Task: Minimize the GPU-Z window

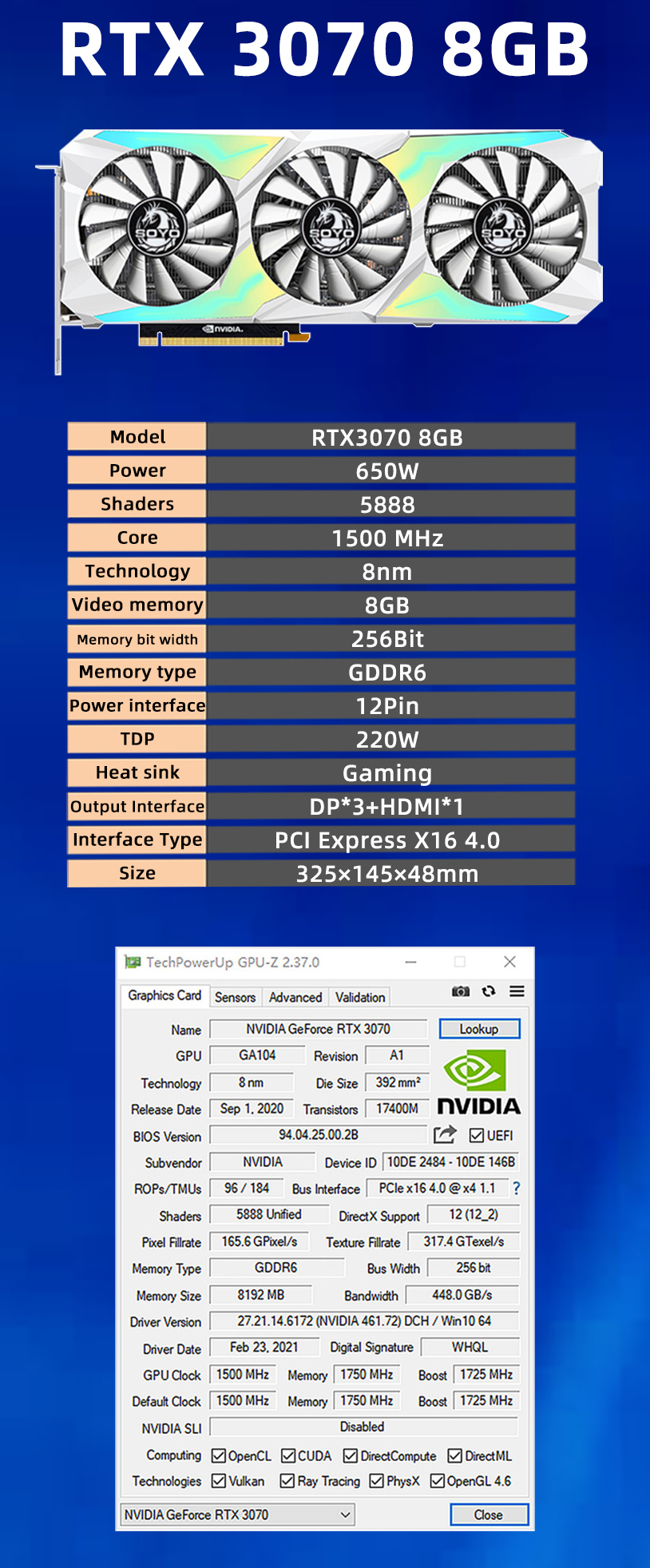Action: [x=410, y=962]
